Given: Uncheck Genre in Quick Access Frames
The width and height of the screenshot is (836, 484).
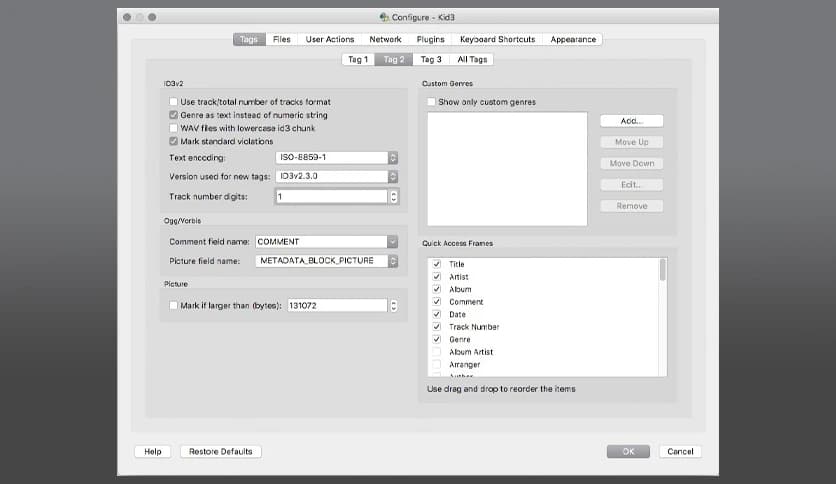Looking at the screenshot, I should pyautogui.click(x=437, y=339).
